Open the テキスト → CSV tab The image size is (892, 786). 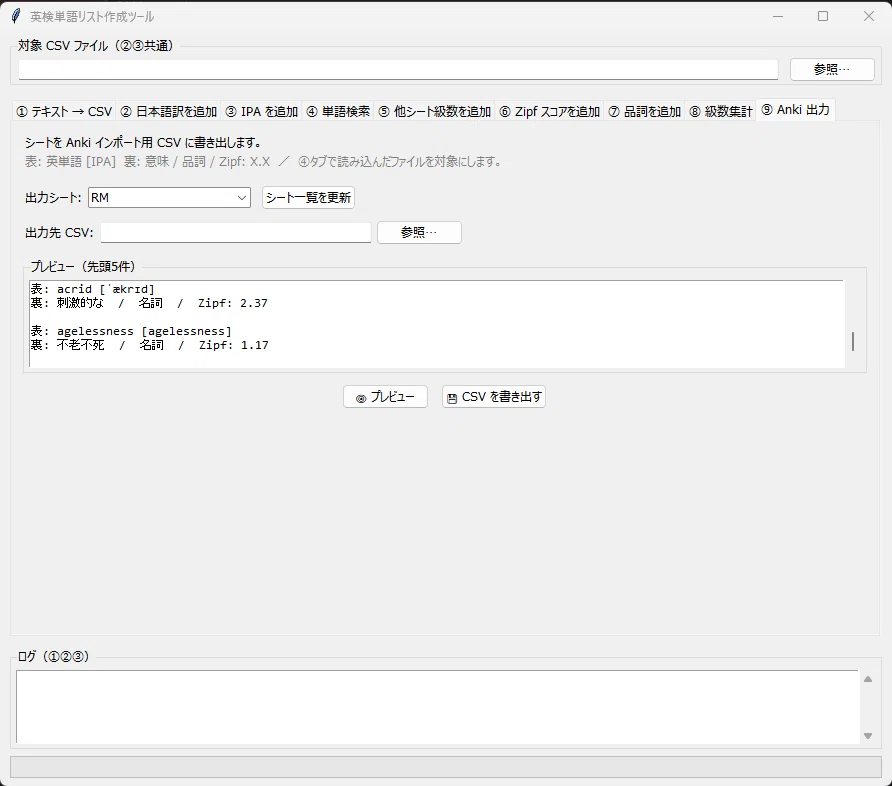point(64,111)
